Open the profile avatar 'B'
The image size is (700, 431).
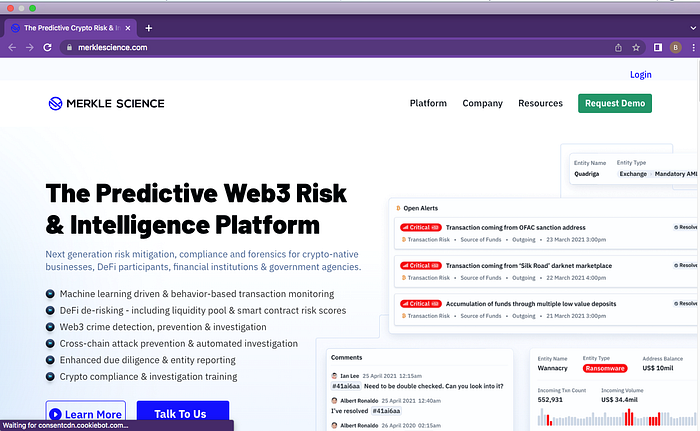click(x=675, y=47)
